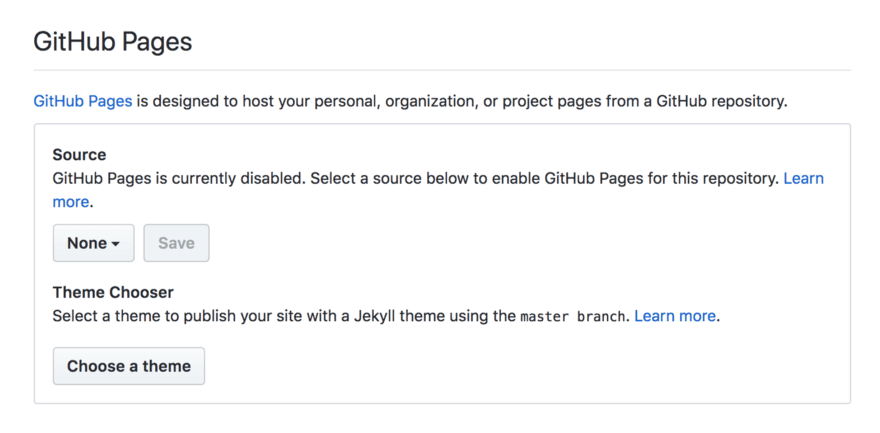Click the 'master branch' code text
The width and height of the screenshot is (880, 433).
click(573, 316)
